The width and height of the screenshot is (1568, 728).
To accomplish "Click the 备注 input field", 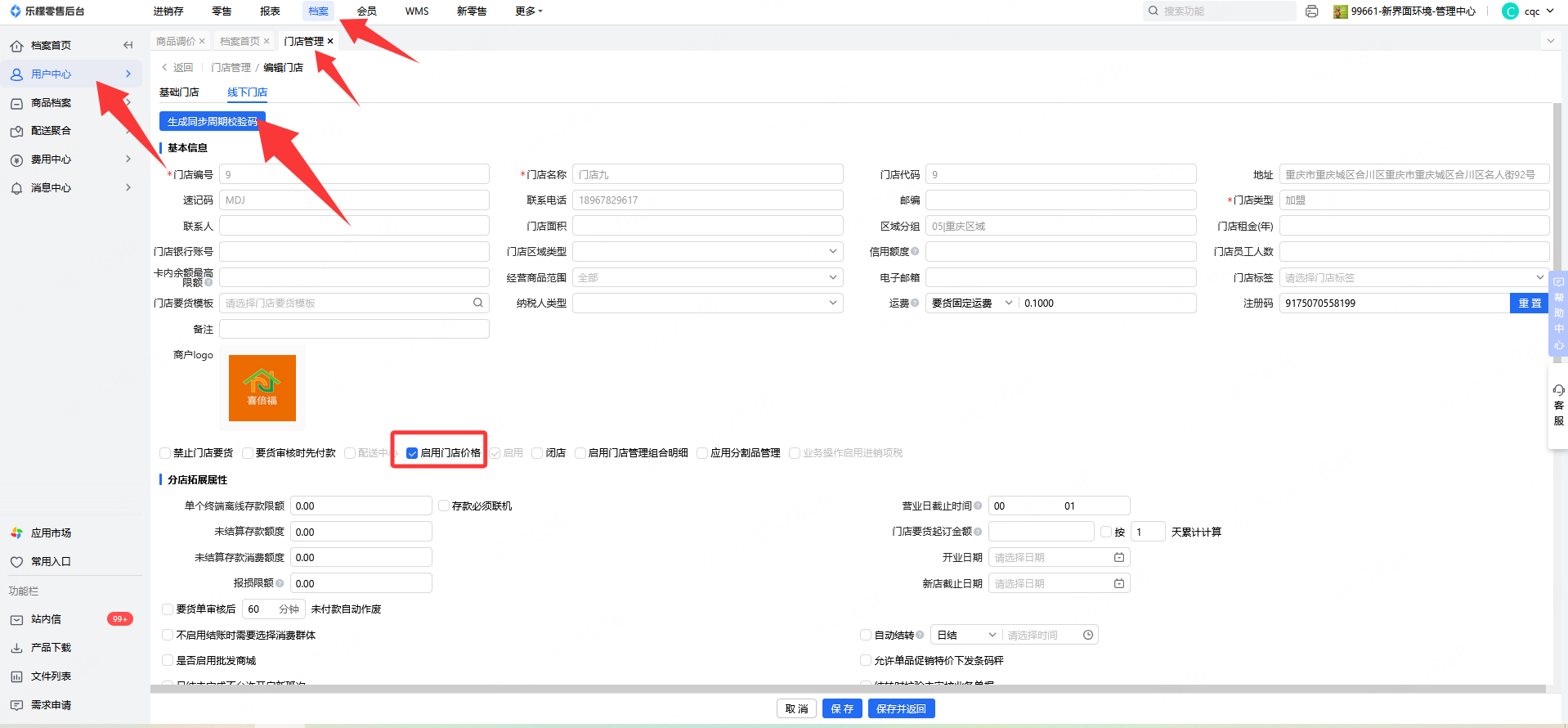I will point(354,329).
